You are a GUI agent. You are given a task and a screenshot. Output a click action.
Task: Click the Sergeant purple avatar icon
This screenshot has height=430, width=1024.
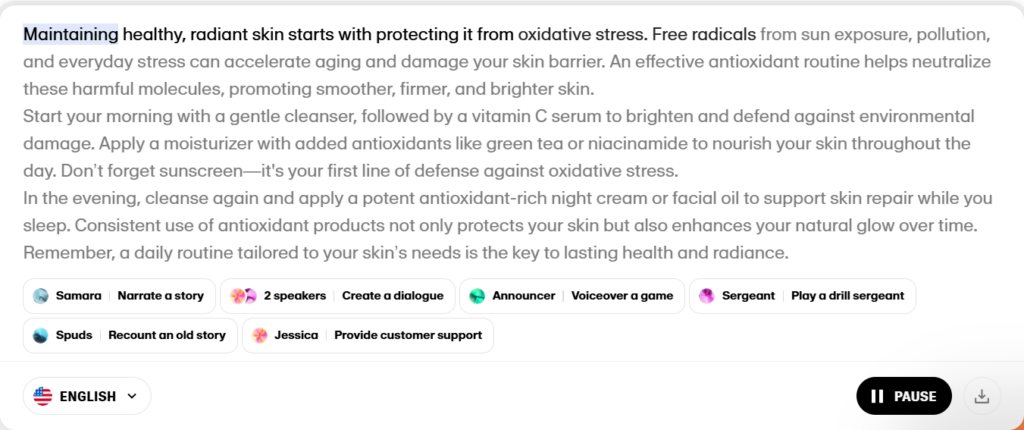pos(706,296)
